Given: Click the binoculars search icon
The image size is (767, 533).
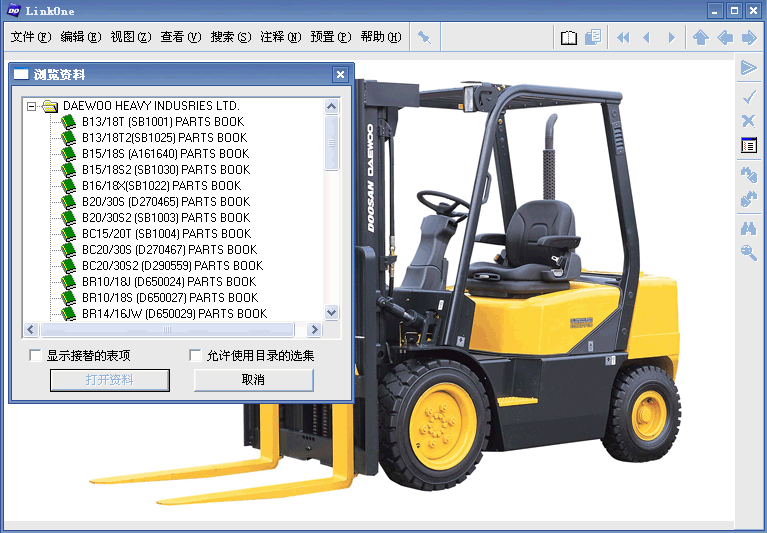Looking at the screenshot, I should tap(748, 228).
